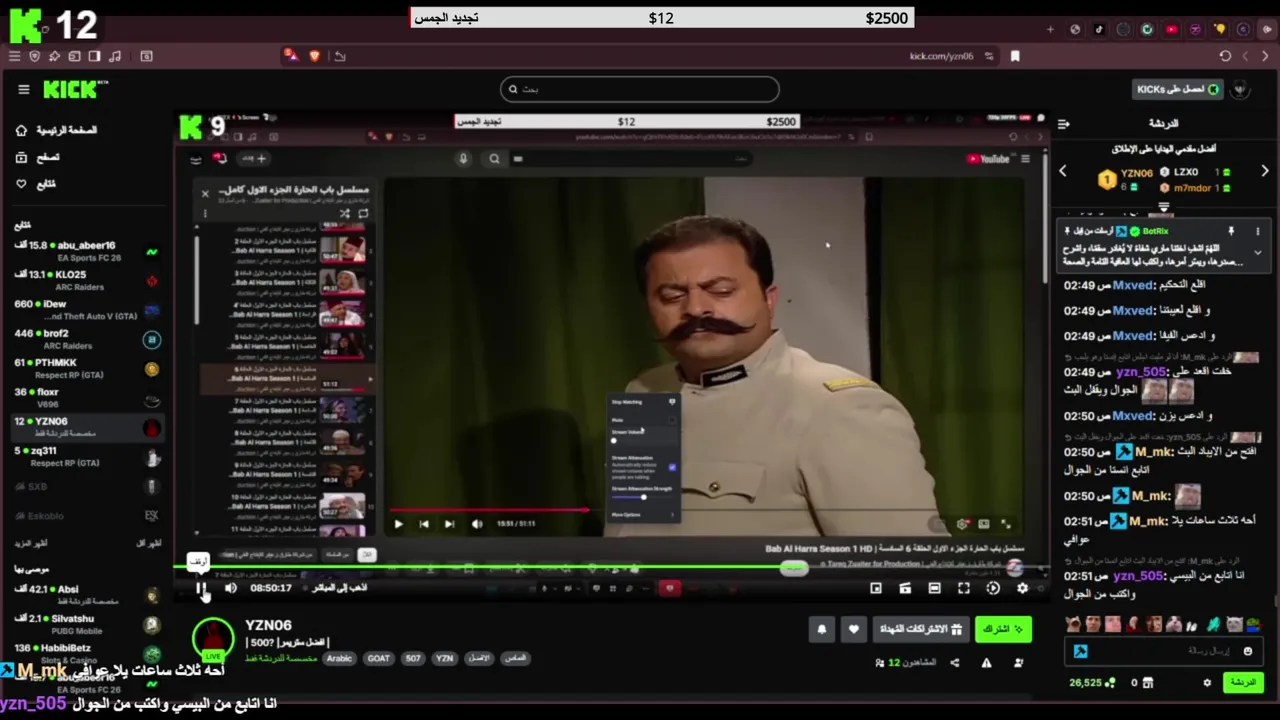Open PTHMKK channel in sidebar
This screenshot has width=1280, height=720.
(87, 368)
